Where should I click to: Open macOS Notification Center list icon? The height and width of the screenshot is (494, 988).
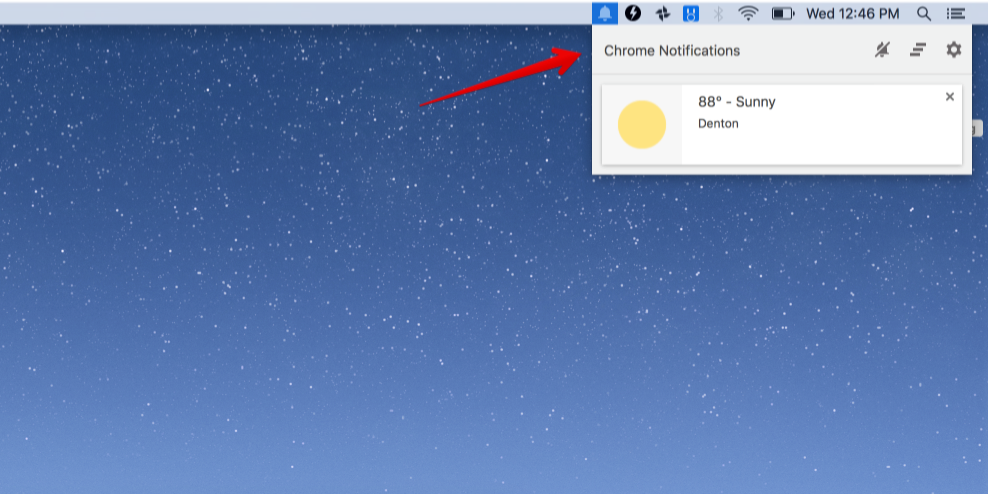click(956, 13)
